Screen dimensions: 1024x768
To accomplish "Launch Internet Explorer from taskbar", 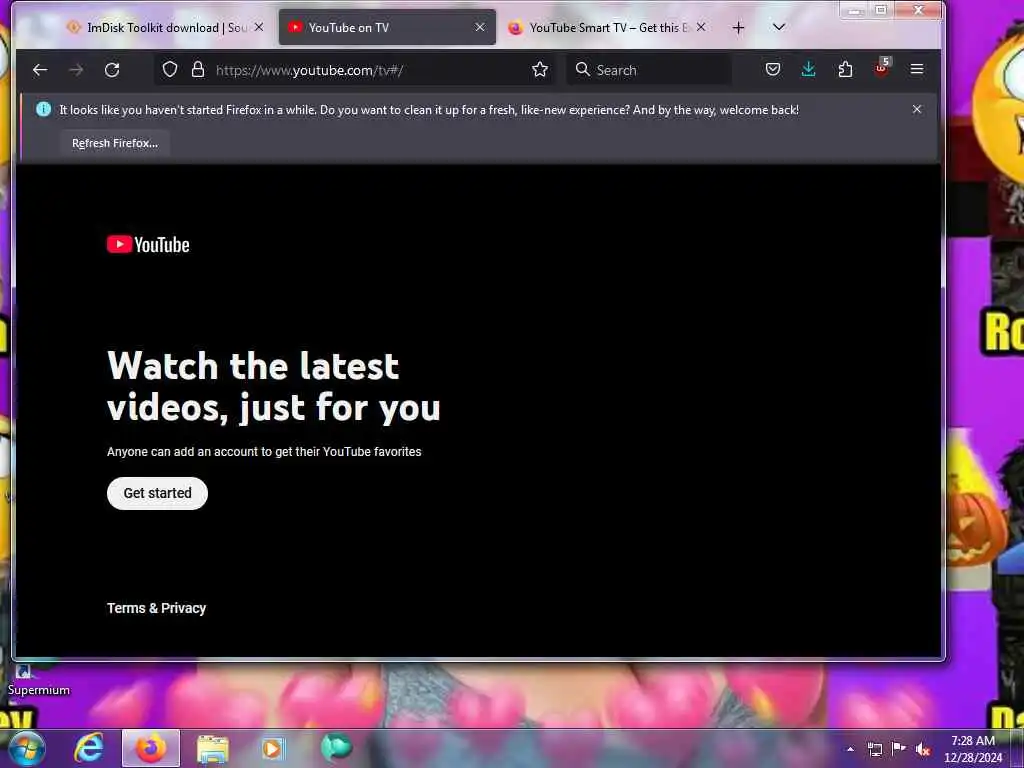I will 88,748.
